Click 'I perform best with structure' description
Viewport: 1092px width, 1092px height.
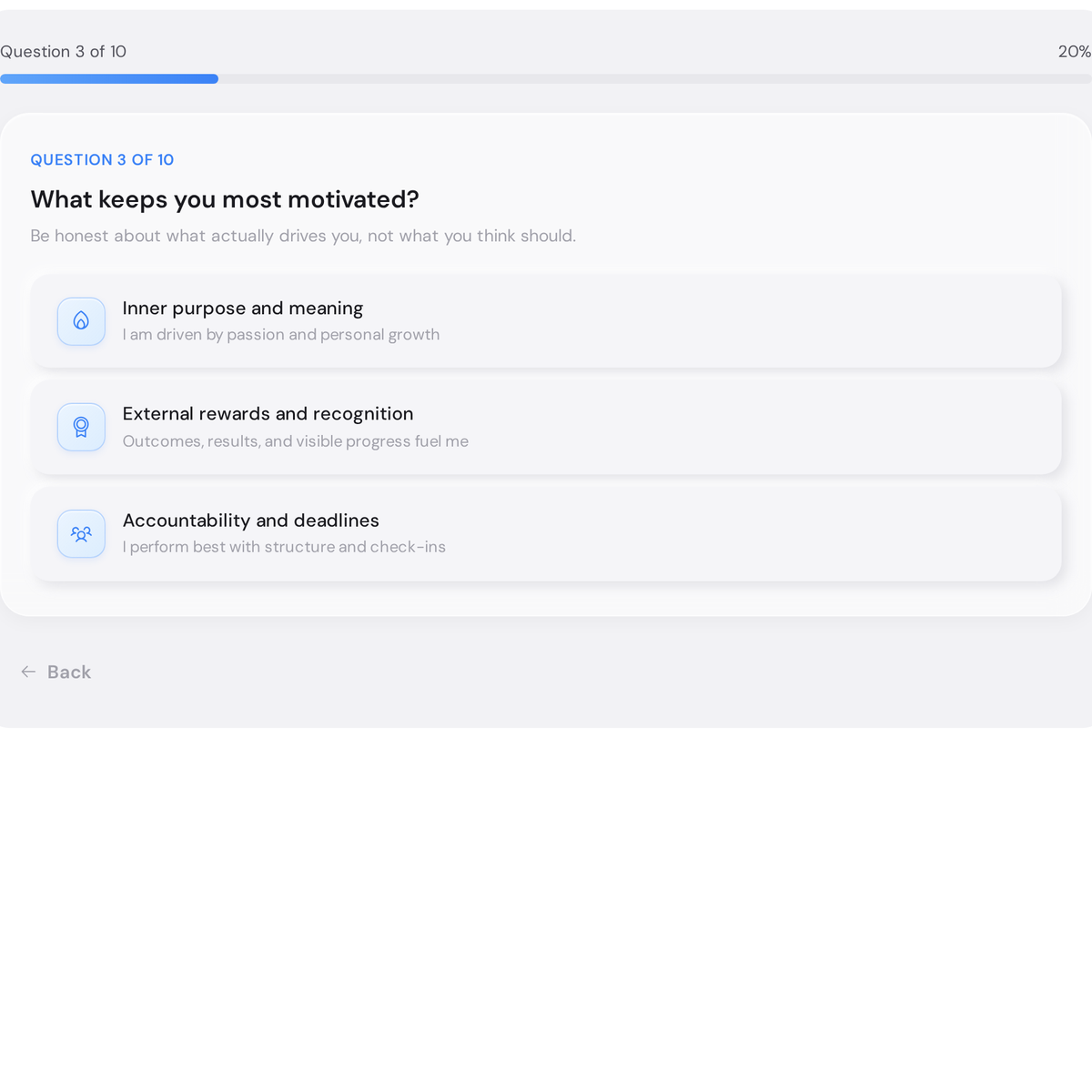pos(284,547)
